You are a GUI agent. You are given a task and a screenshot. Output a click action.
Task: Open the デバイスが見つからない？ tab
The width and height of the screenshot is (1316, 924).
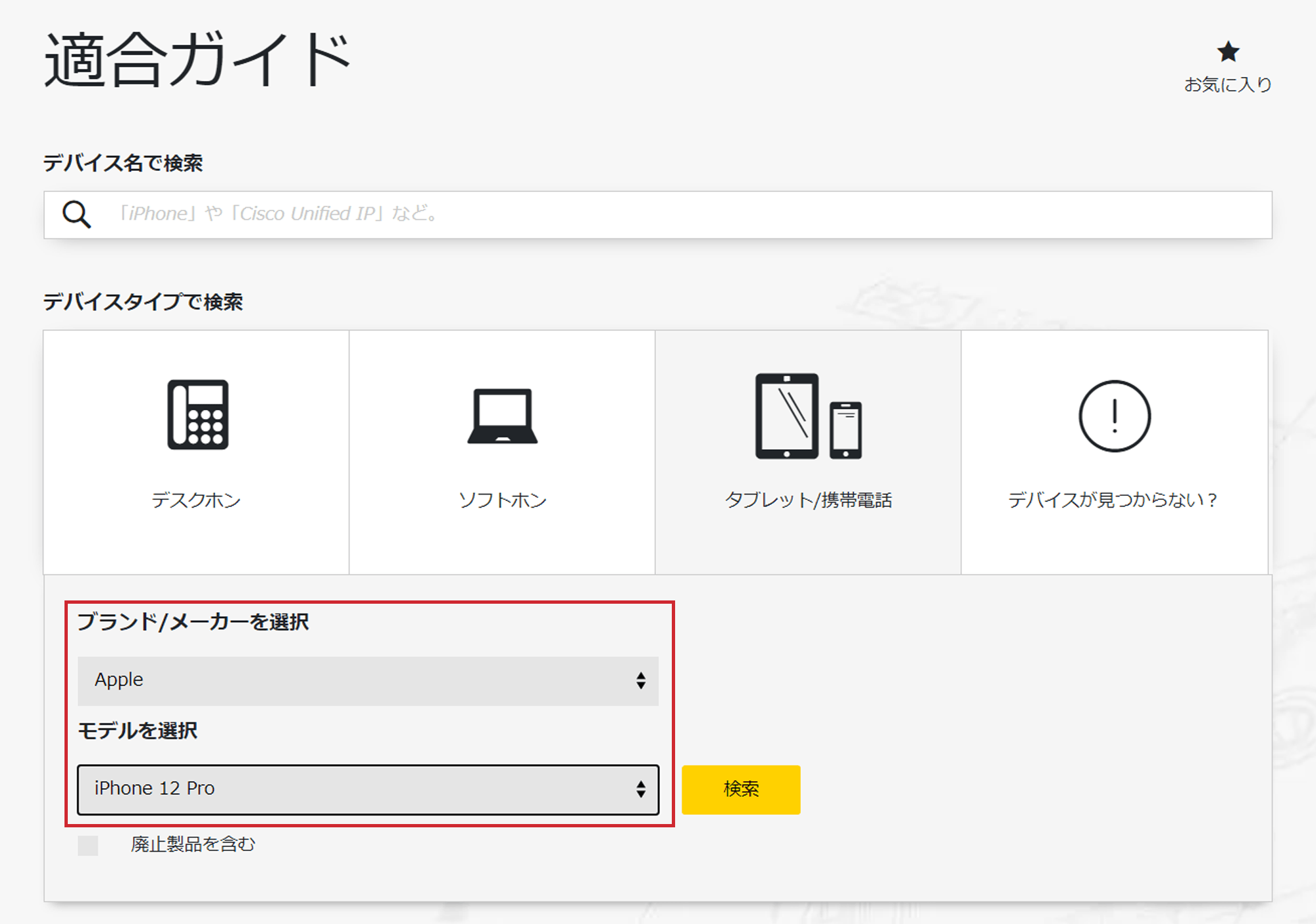tap(1115, 452)
